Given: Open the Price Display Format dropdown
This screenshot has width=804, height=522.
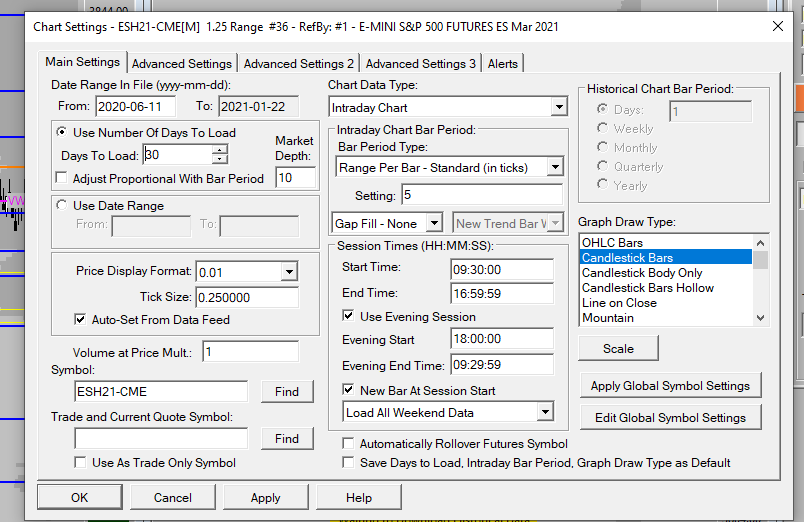Looking at the screenshot, I should point(289,272).
